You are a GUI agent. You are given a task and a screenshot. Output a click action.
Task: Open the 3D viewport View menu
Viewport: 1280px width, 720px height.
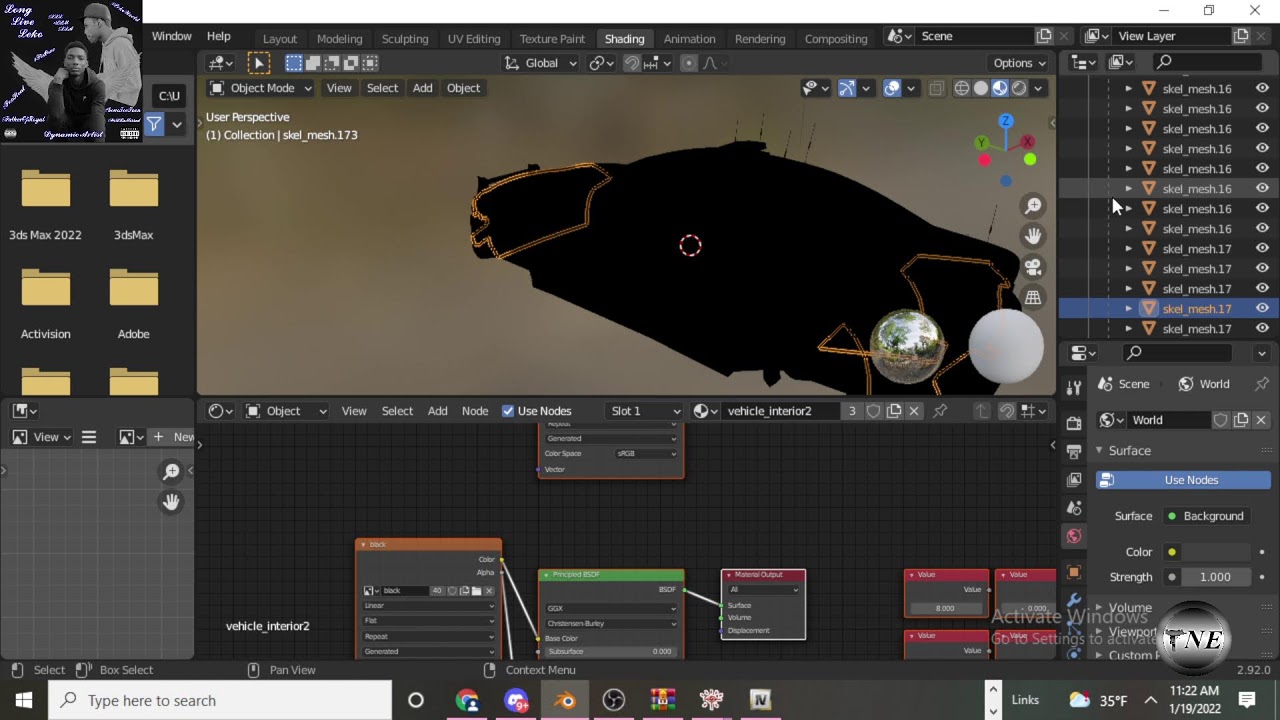(339, 88)
